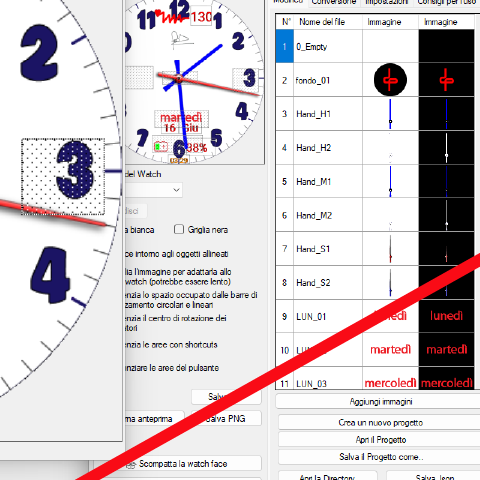Screen dimensions: 480x480
Task: Click the 'martedì' thumbnail on white background
Action: click(390, 349)
